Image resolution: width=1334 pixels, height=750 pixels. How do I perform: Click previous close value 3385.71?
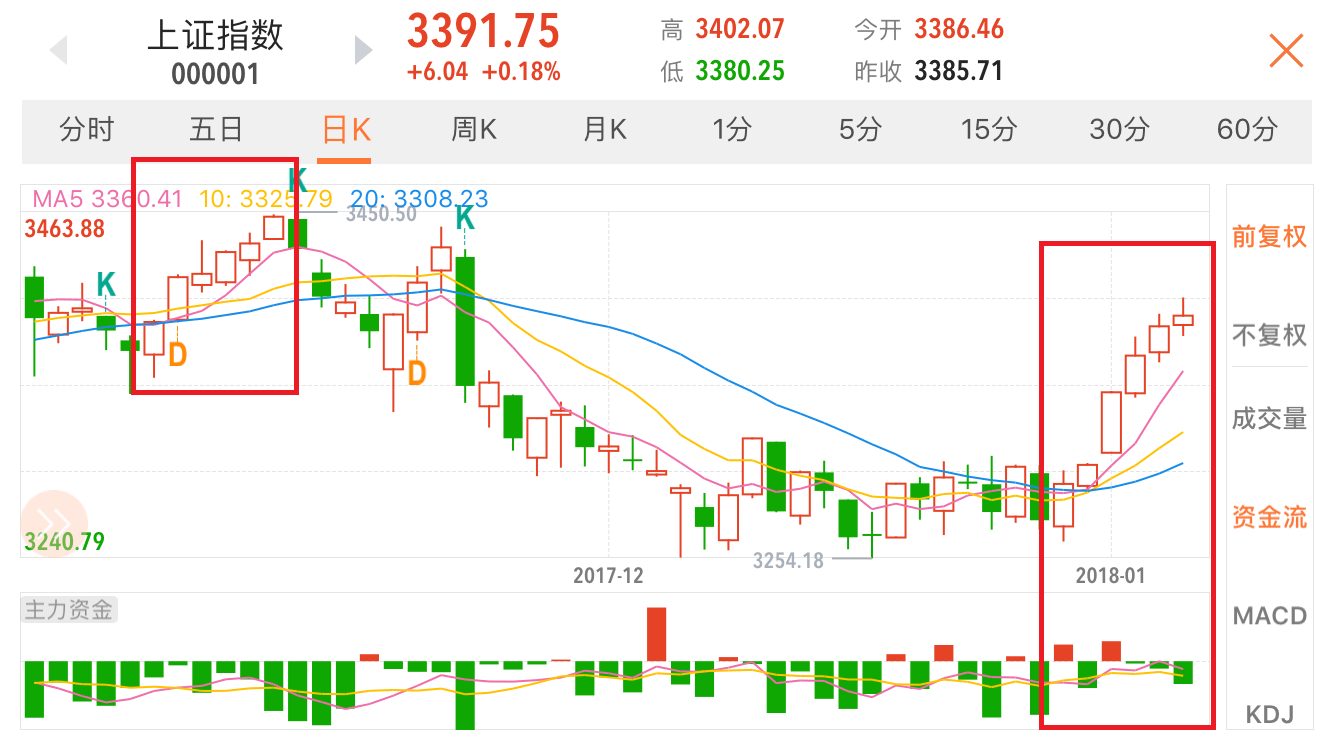point(959,72)
